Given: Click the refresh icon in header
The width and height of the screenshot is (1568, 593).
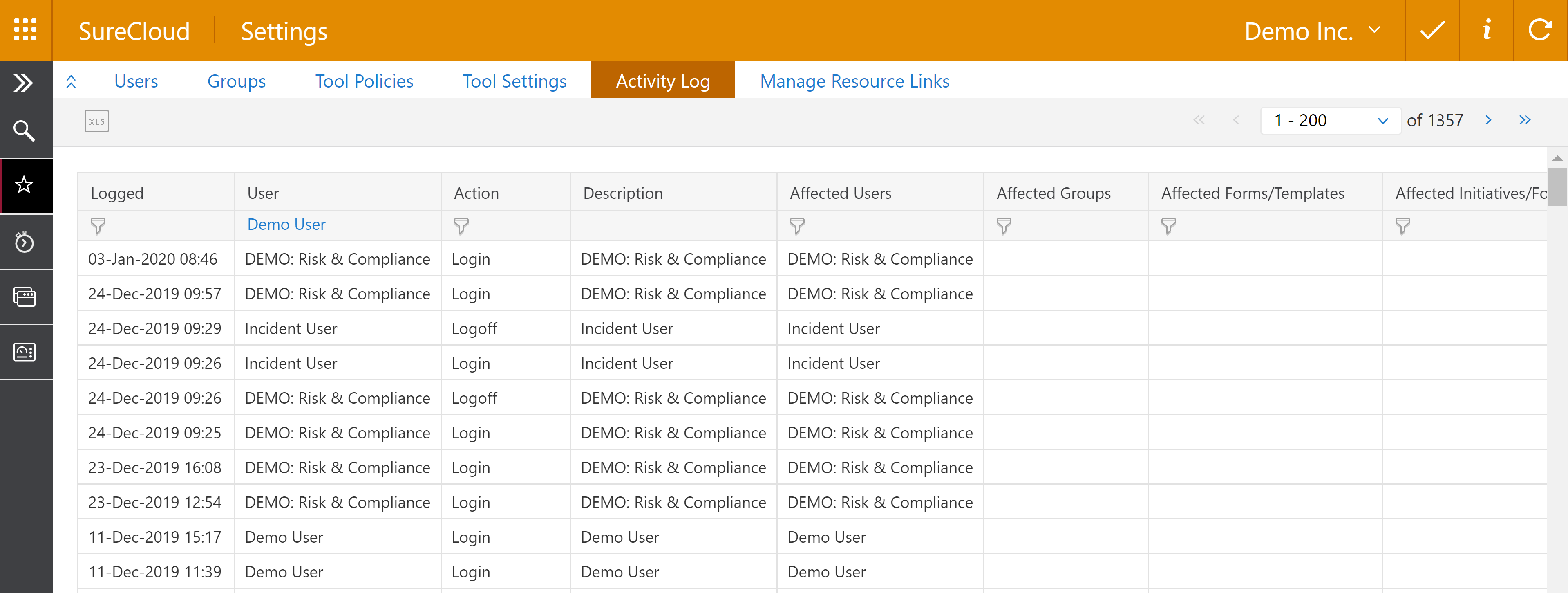Looking at the screenshot, I should 1540,30.
